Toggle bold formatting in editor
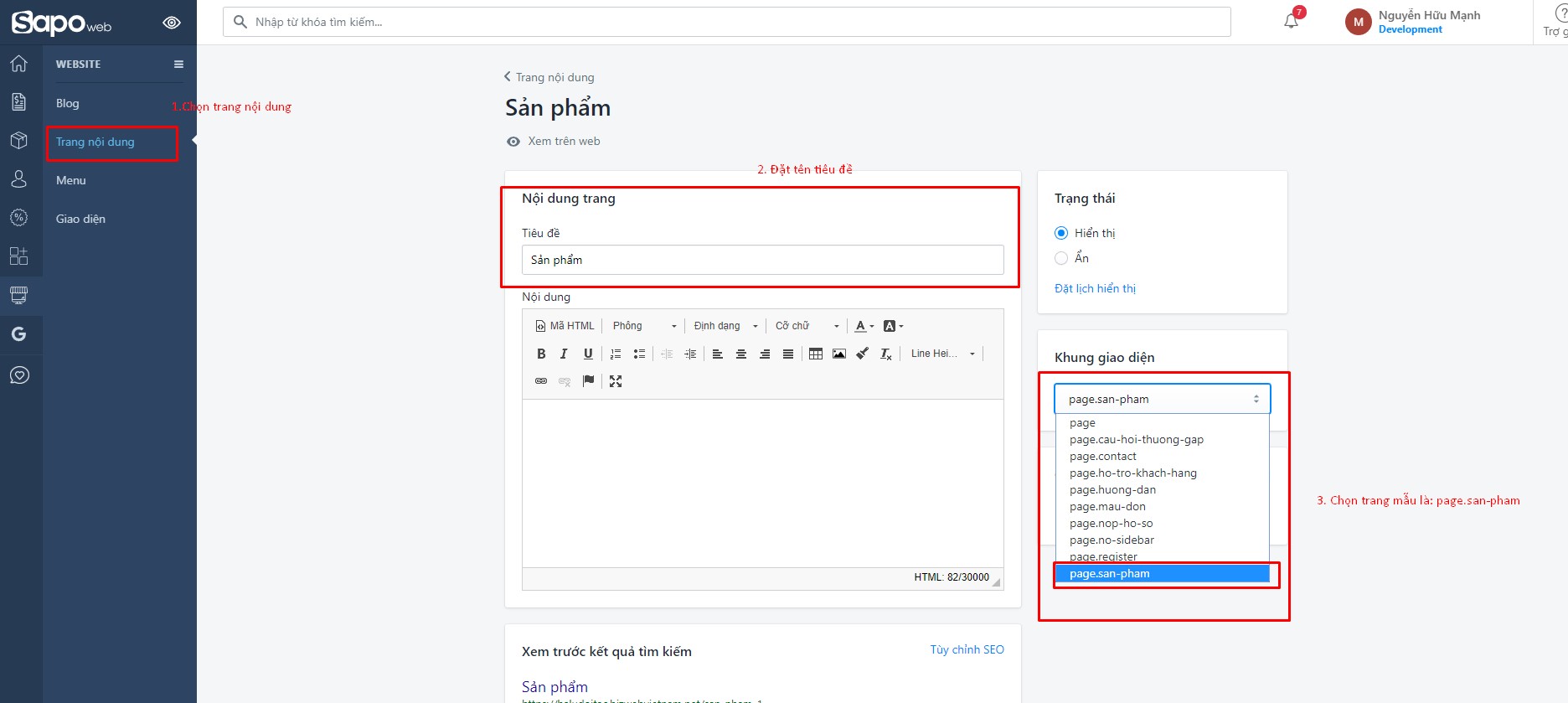This screenshot has height=703, width=1568. [x=541, y=354]
